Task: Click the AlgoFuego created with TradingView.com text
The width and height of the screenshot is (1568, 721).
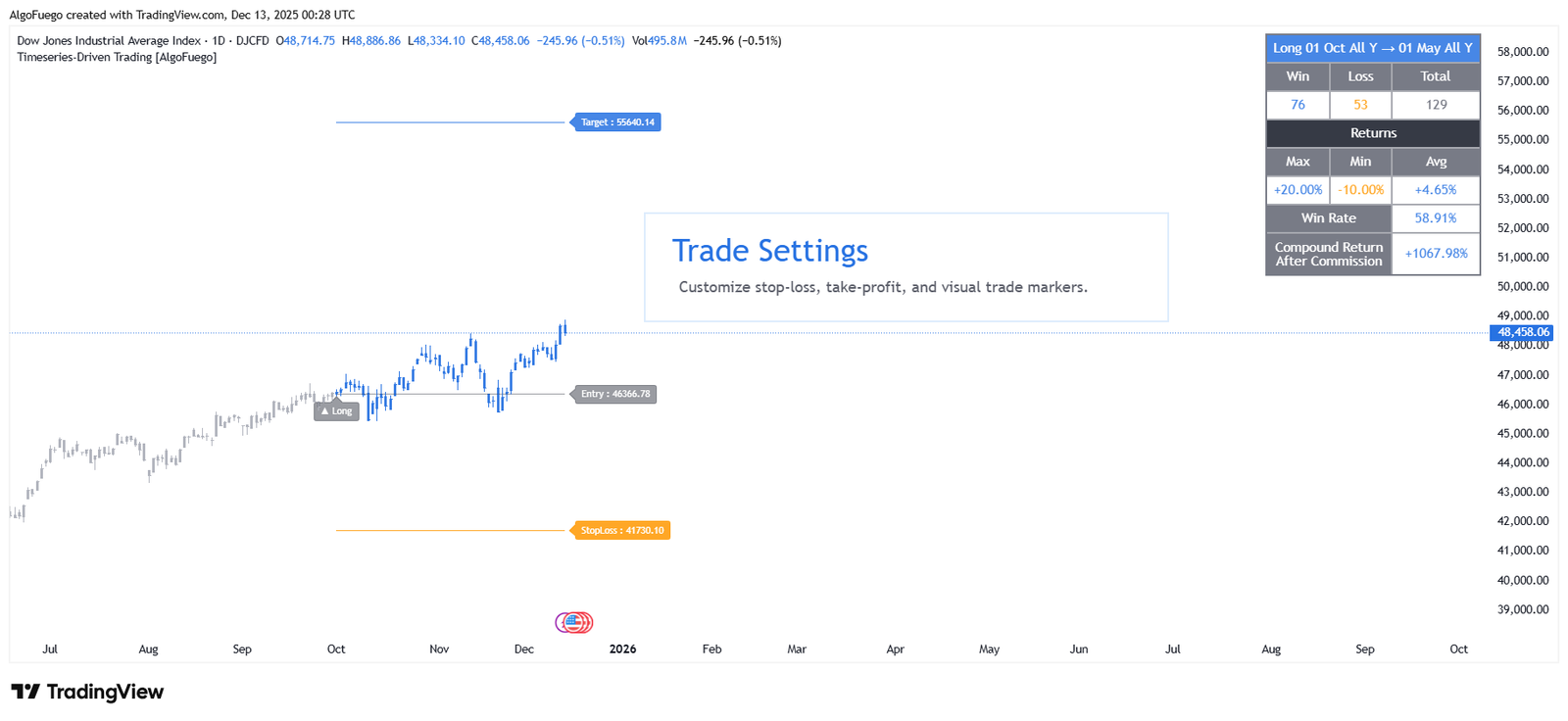Action: point(182,15)
